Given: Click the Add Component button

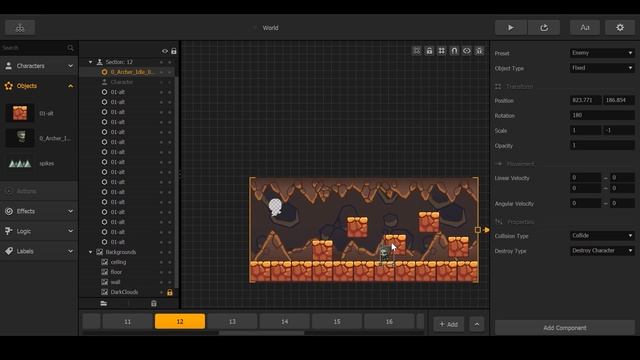Looking at the screenshot, I should coord(564,328).
